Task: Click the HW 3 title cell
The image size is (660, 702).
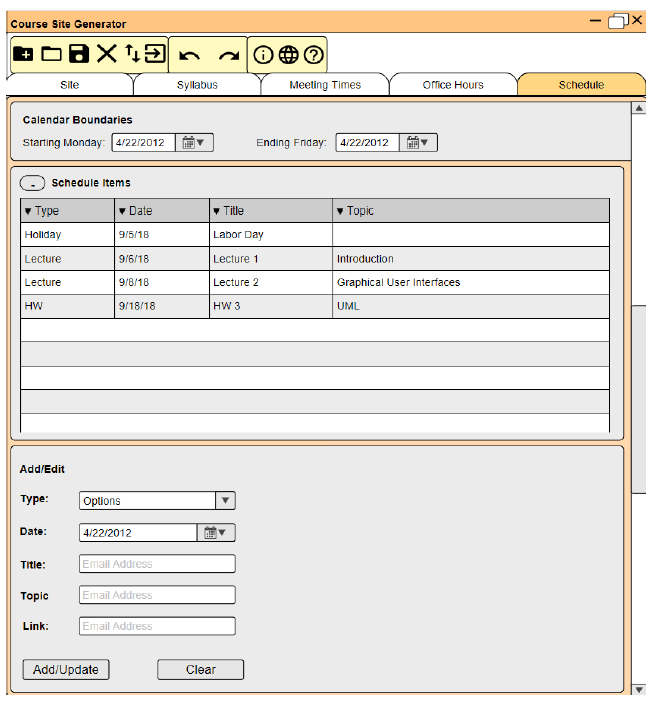Action: (x=271, y=306)
